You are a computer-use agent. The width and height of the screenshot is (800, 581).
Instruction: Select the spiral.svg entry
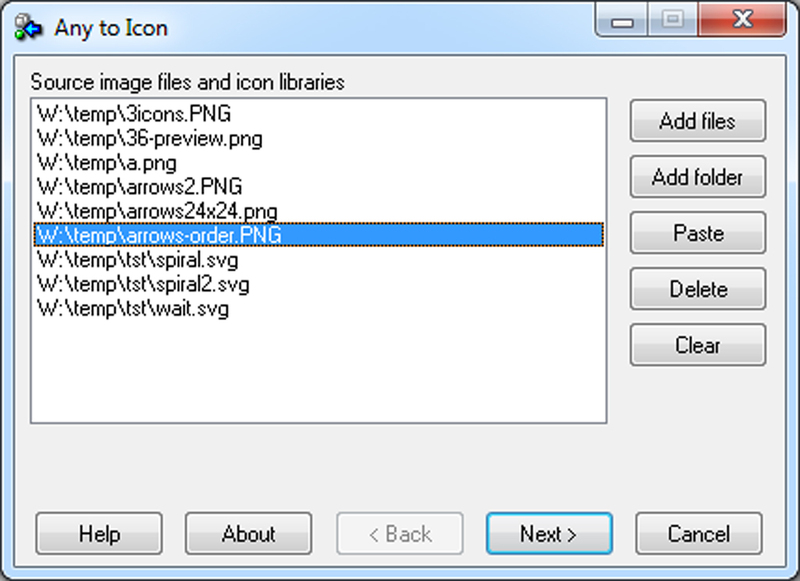coord(319,260)
